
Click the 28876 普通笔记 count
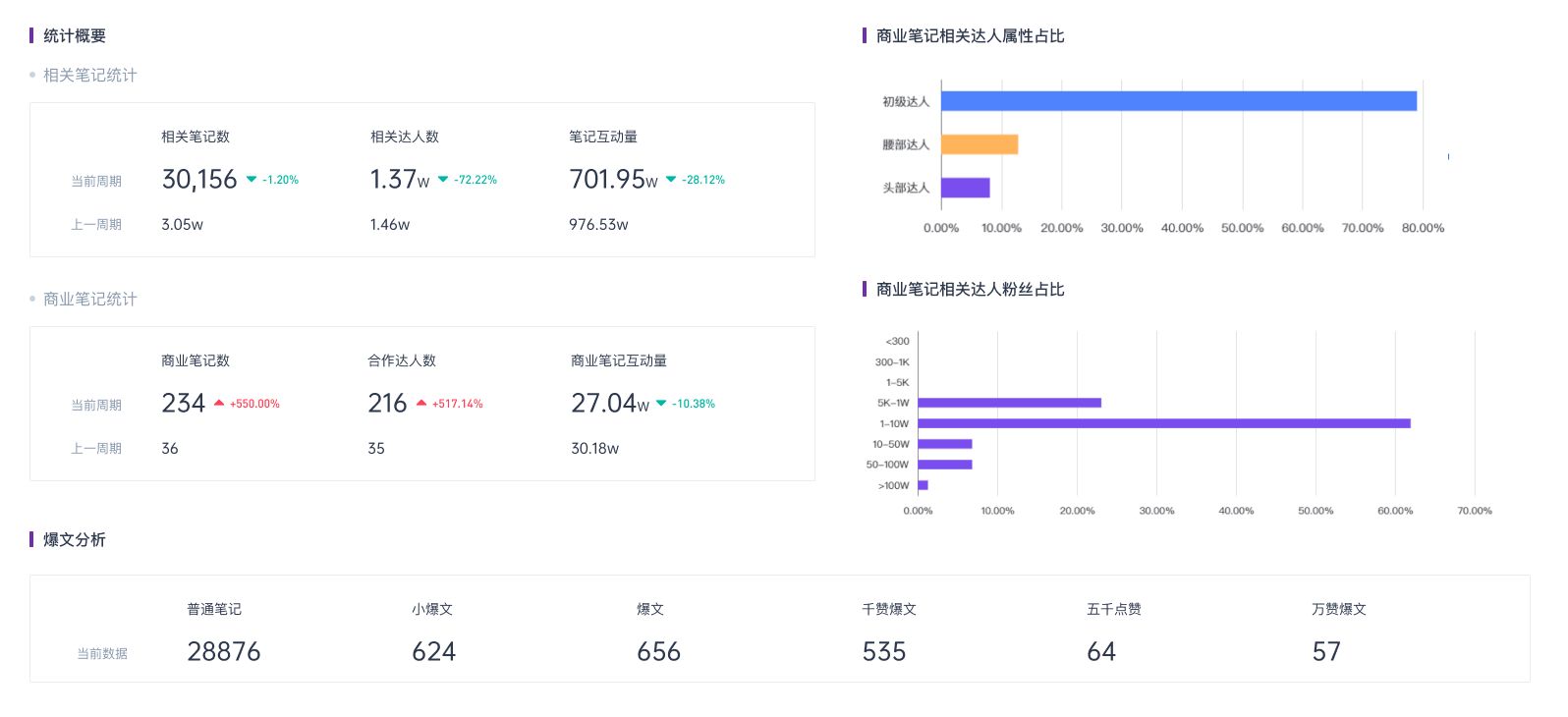[224, 652]
